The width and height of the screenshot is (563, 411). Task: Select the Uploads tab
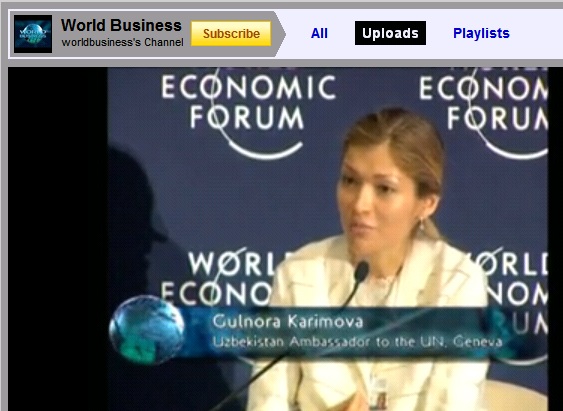coord(390,33)
